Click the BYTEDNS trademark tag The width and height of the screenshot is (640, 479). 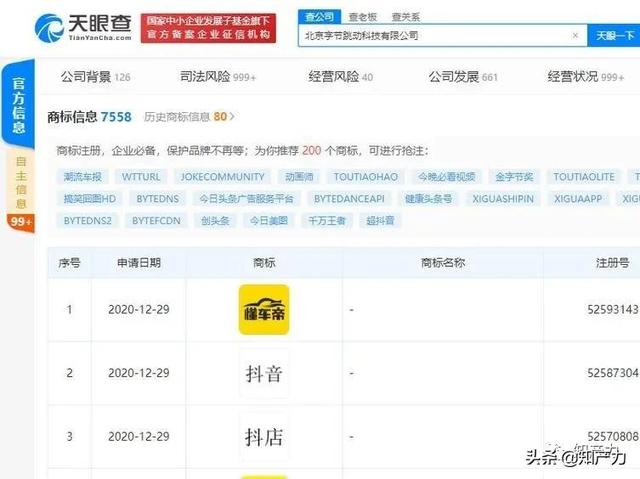pyautogui.click(x=158, y=199)
